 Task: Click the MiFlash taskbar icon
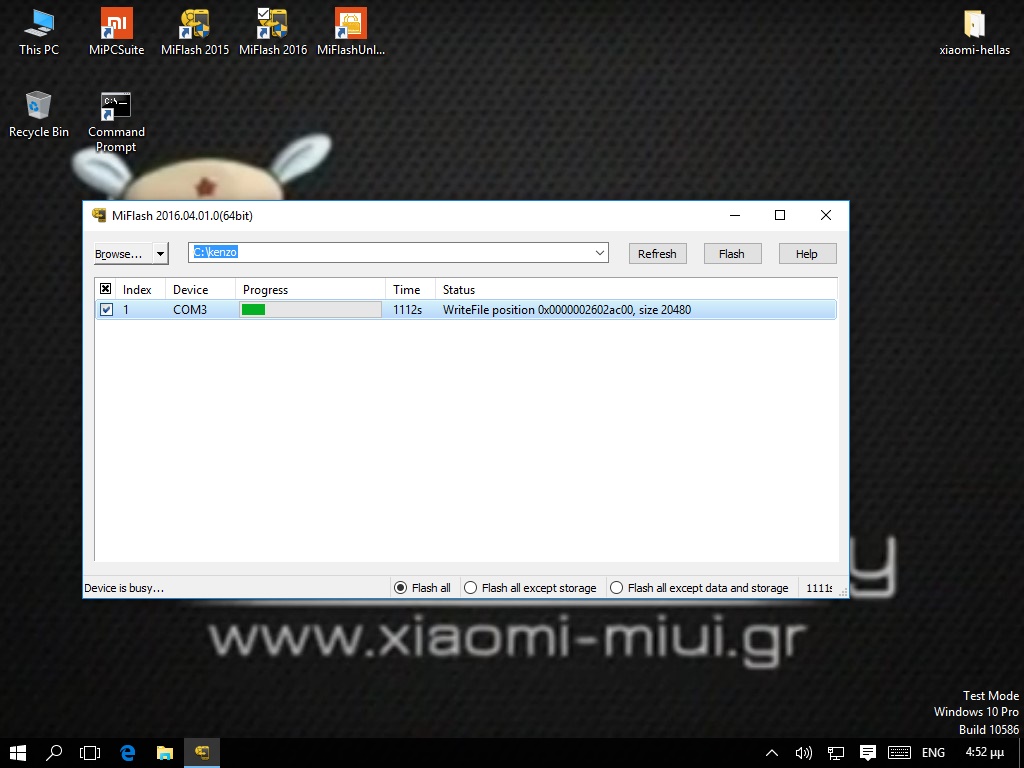[x=202, y=752]
